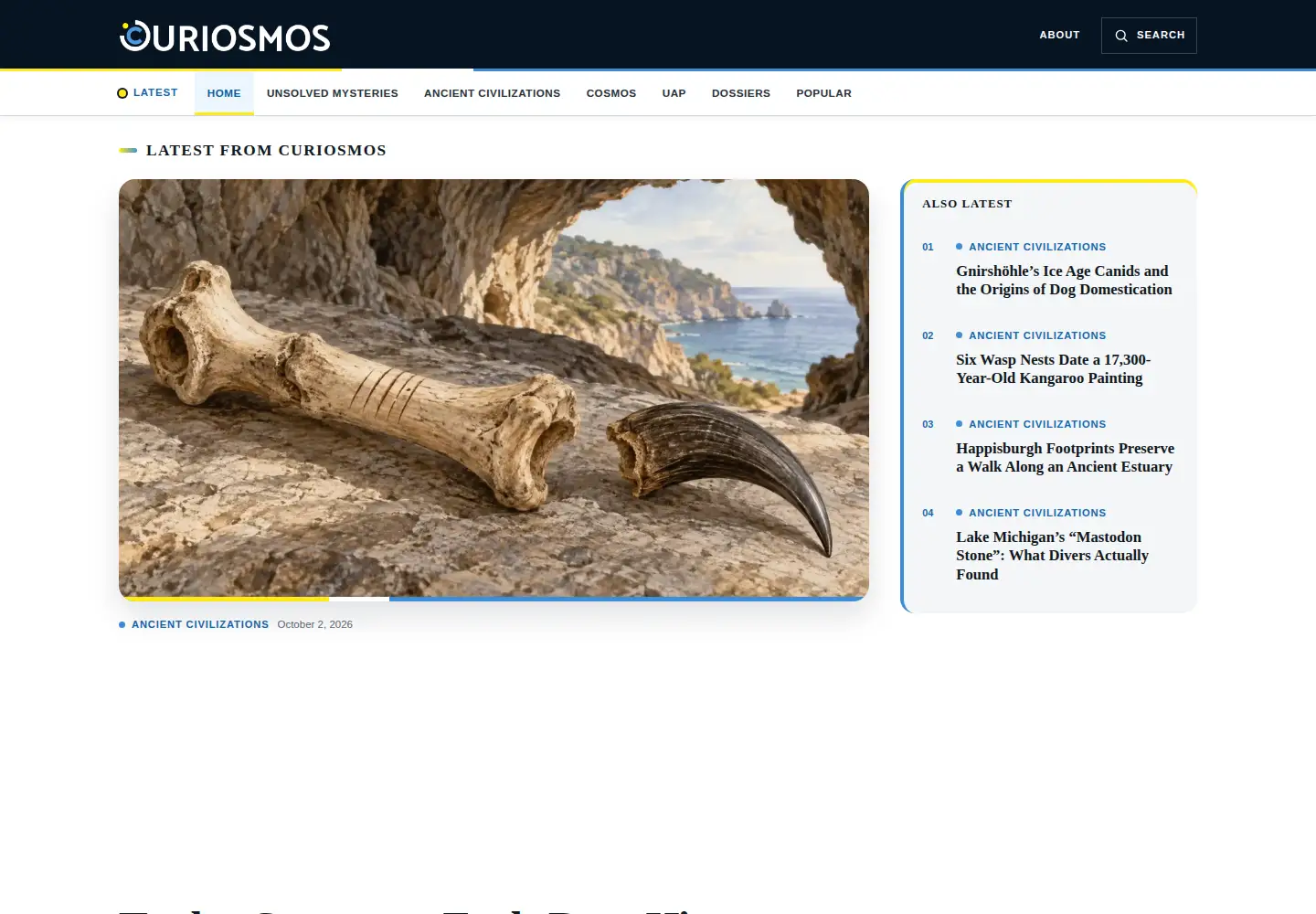Open Happisburgh Footprints article
Screen dimensions: 1316x914
click(x=1065, y=457)
